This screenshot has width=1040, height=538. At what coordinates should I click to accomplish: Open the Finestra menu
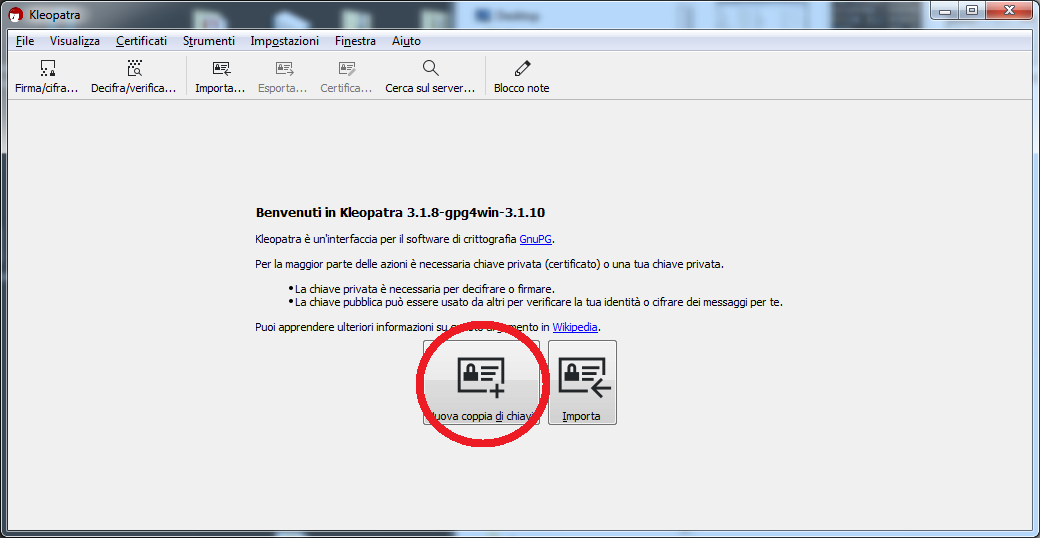356,41
